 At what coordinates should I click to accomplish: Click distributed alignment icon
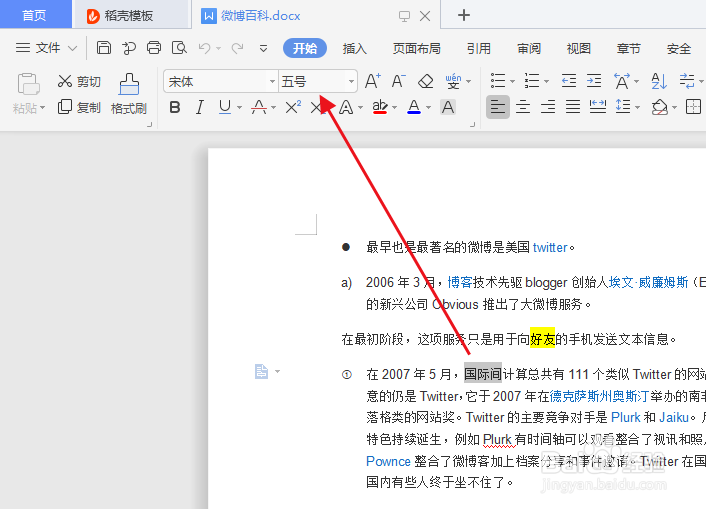(598, 107)
